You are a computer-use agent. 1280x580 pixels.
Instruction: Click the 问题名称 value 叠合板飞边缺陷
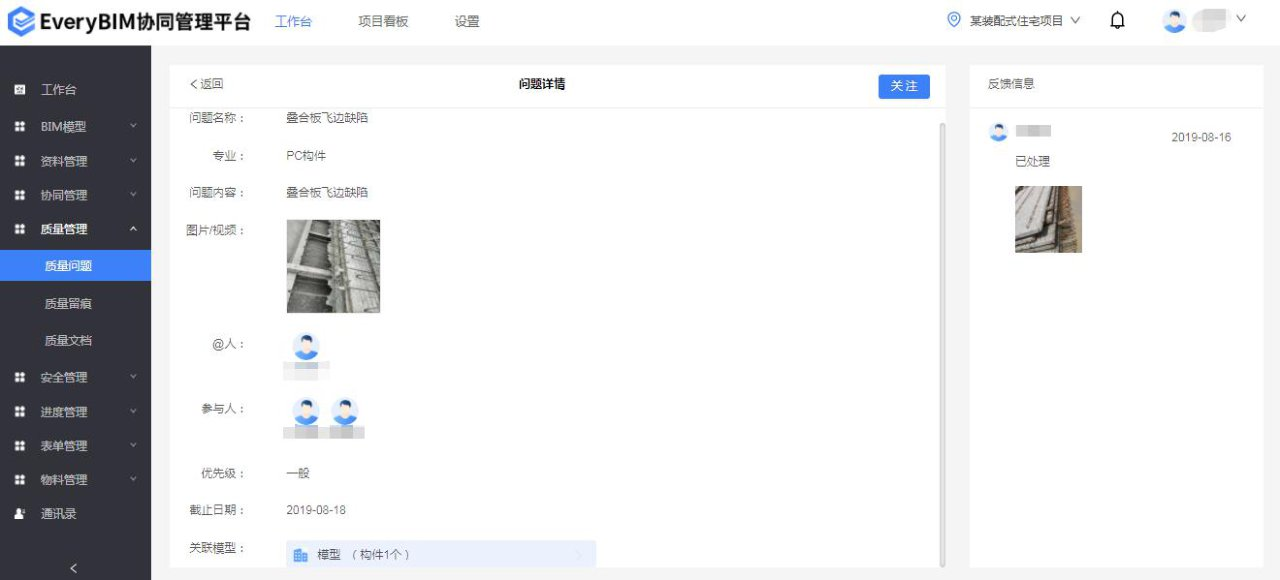[327, 118]
